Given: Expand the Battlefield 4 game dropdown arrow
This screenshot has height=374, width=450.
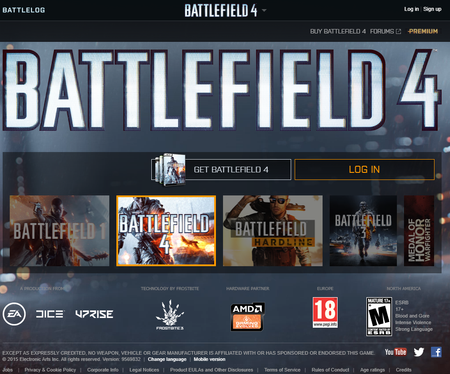Looking at the screenshot, I should [x=264, y=10].
